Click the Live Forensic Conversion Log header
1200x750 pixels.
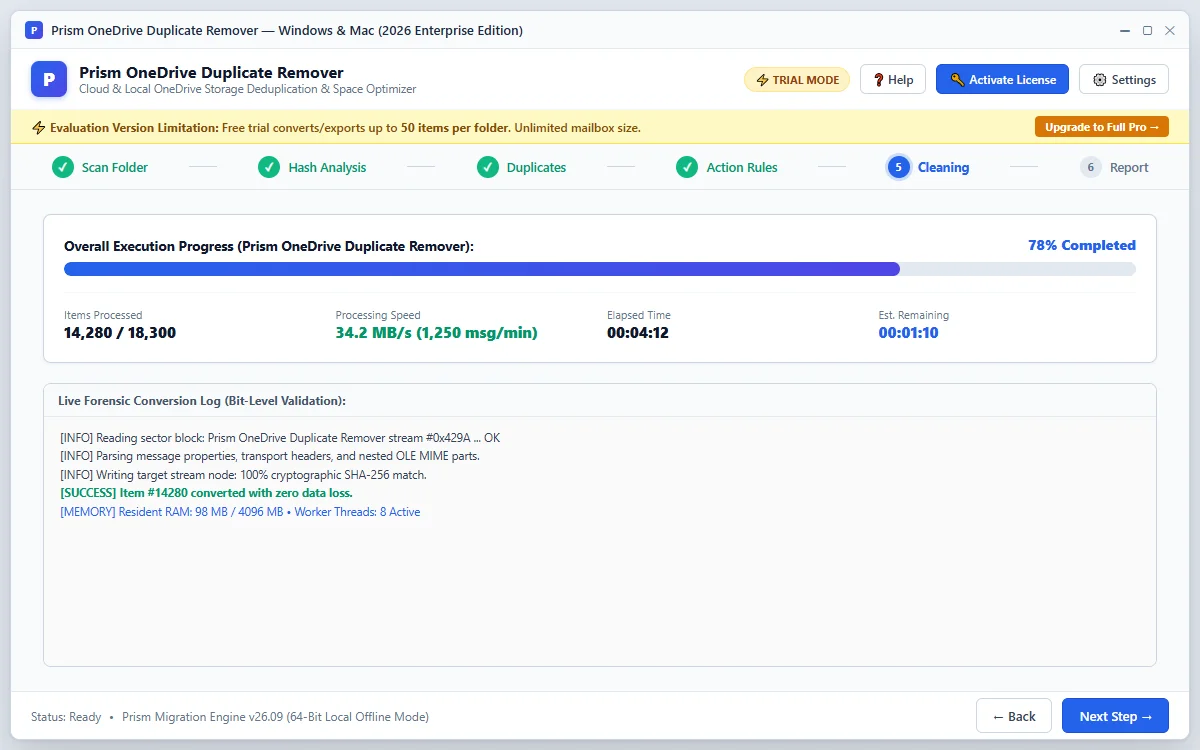coord(202,400)
